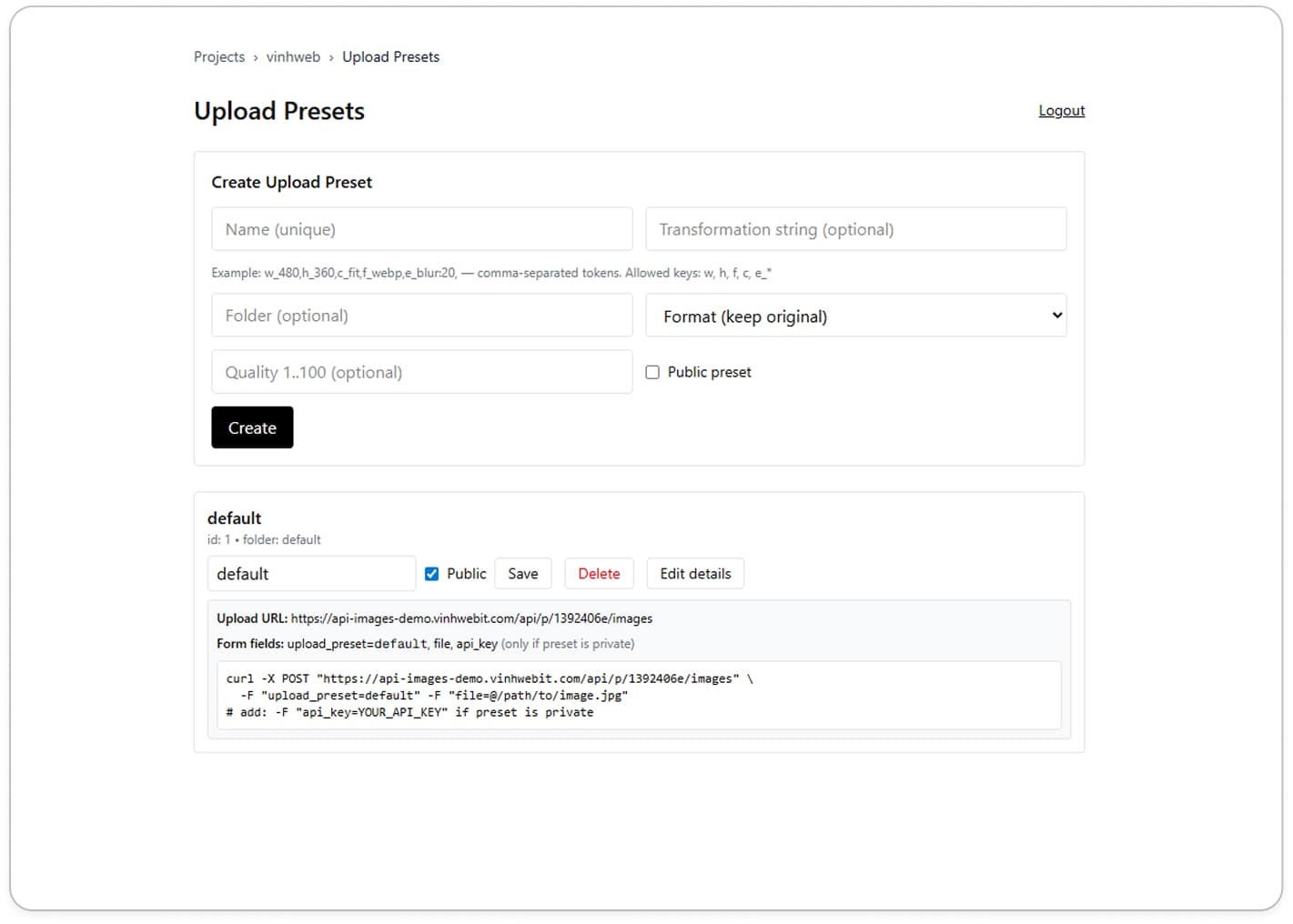Focus the Folder (optional) field
1293x924 pixels.
click(421, 315)
